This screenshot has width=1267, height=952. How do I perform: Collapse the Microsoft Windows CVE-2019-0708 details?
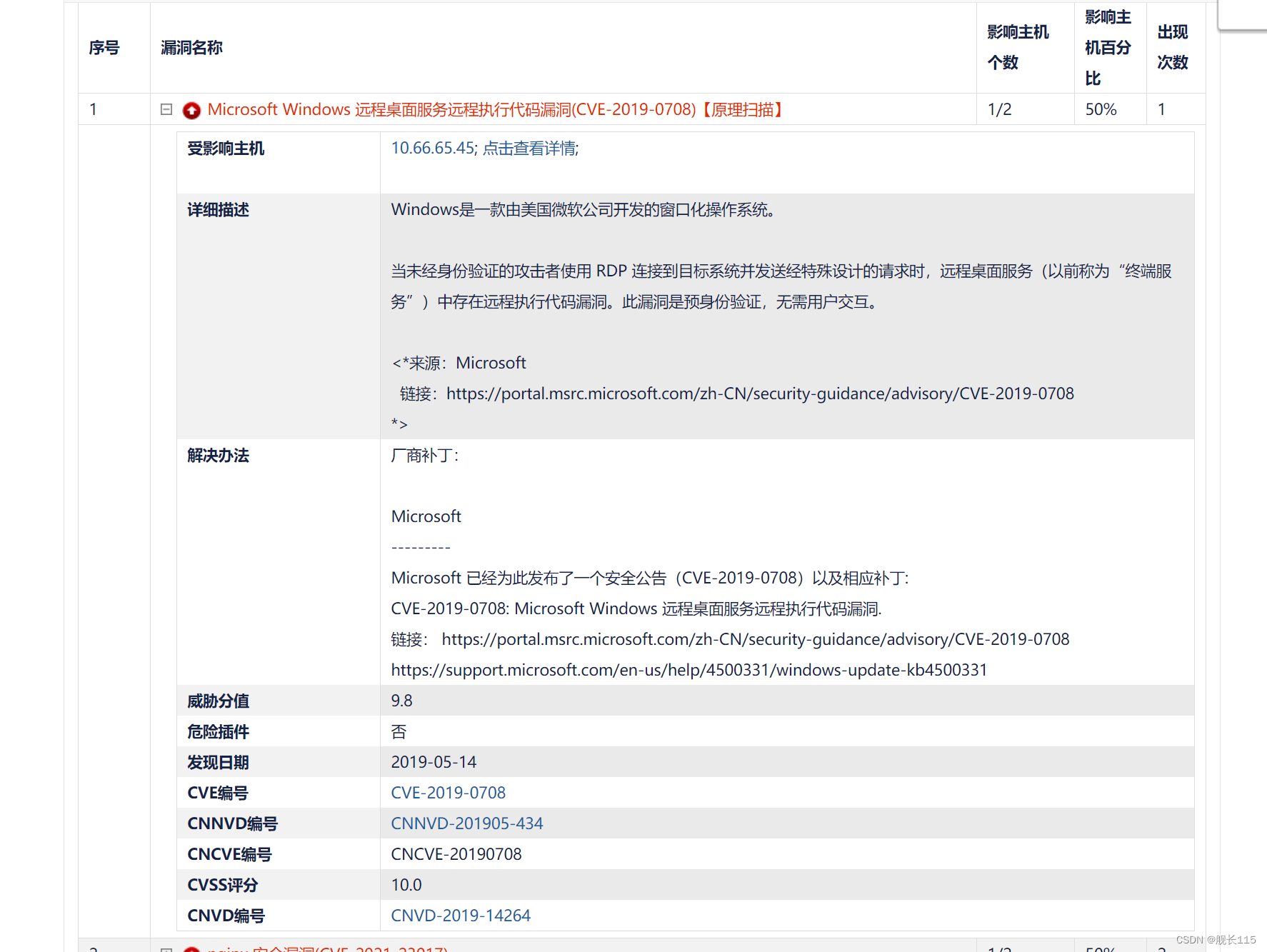(166, 109)
